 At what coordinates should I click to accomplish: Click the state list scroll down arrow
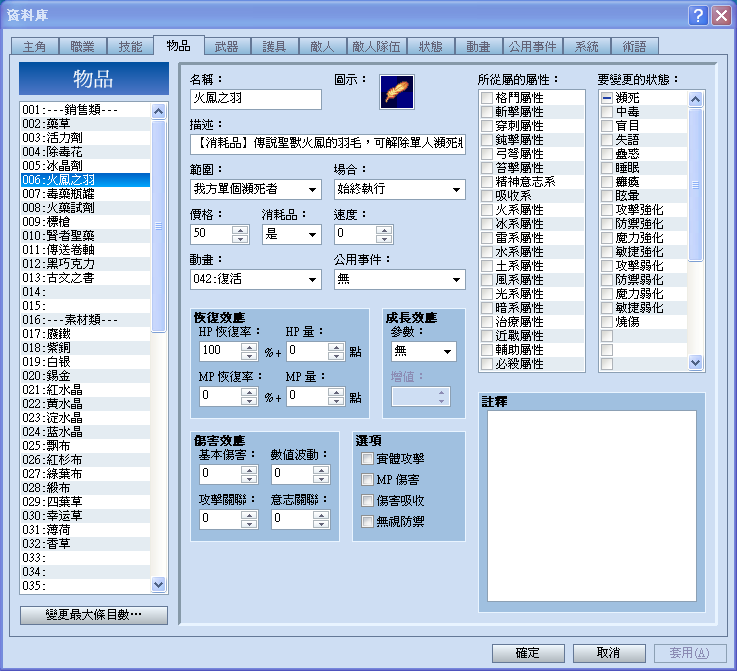click(x=695, y=362)
